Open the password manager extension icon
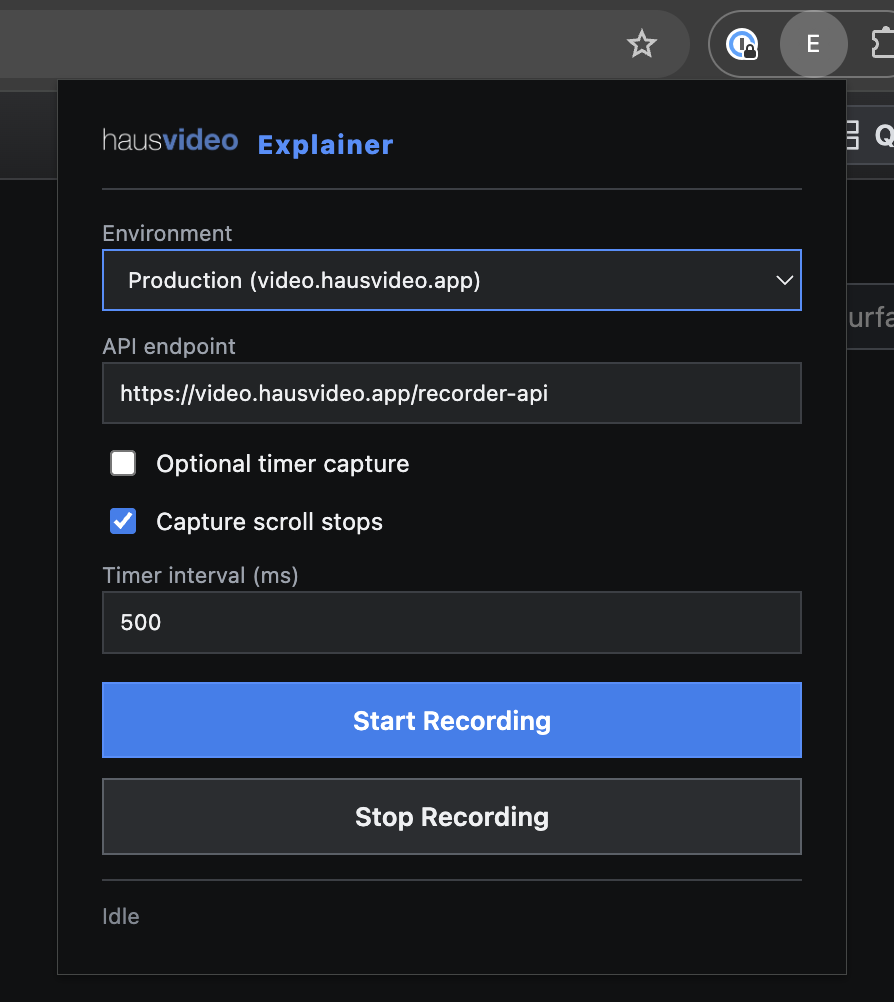 point(742,44)
